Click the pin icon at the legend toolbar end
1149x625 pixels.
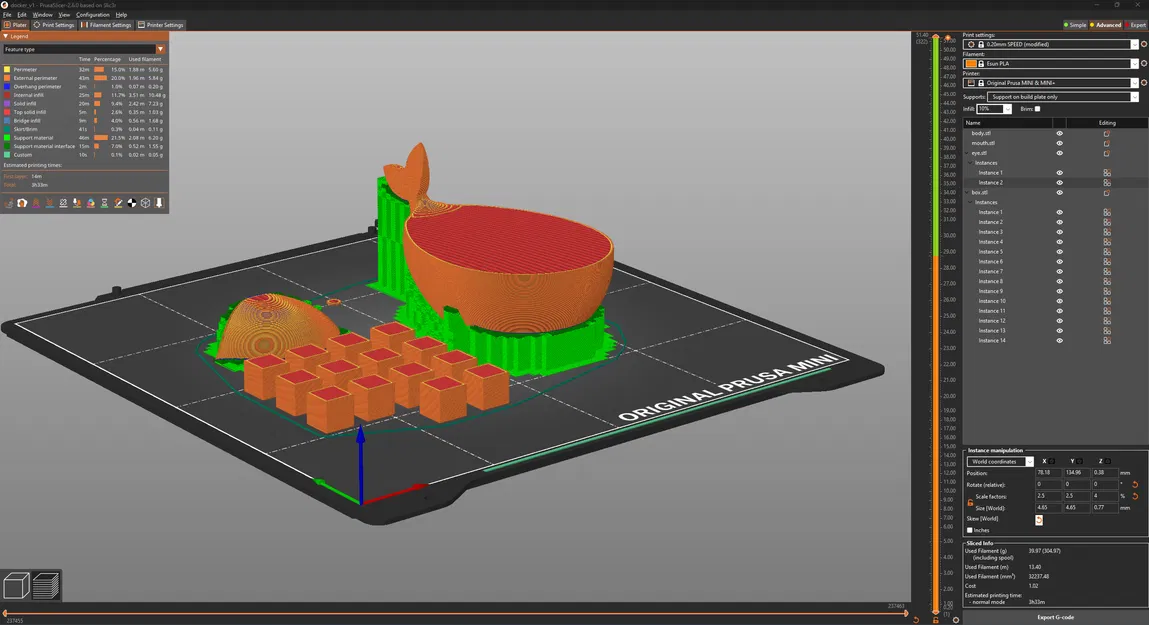pos(159,203)
